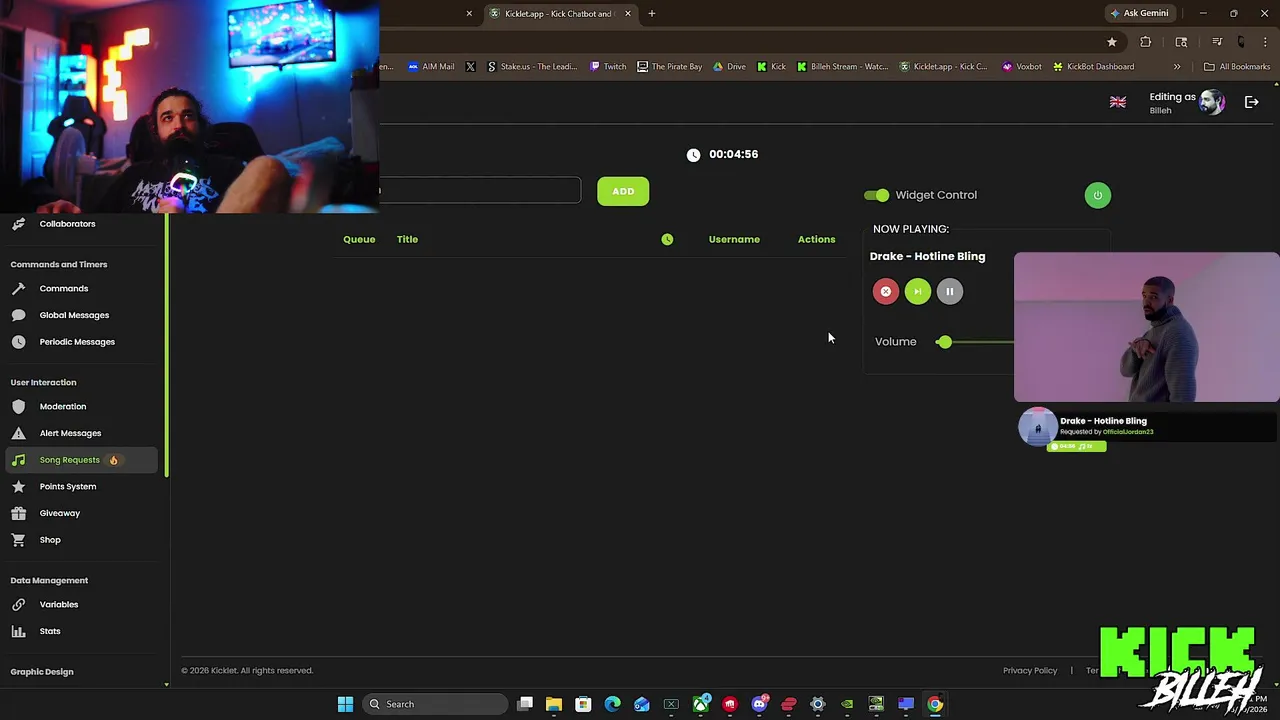Open File Explorer from taskbar

tap(554, 704)
